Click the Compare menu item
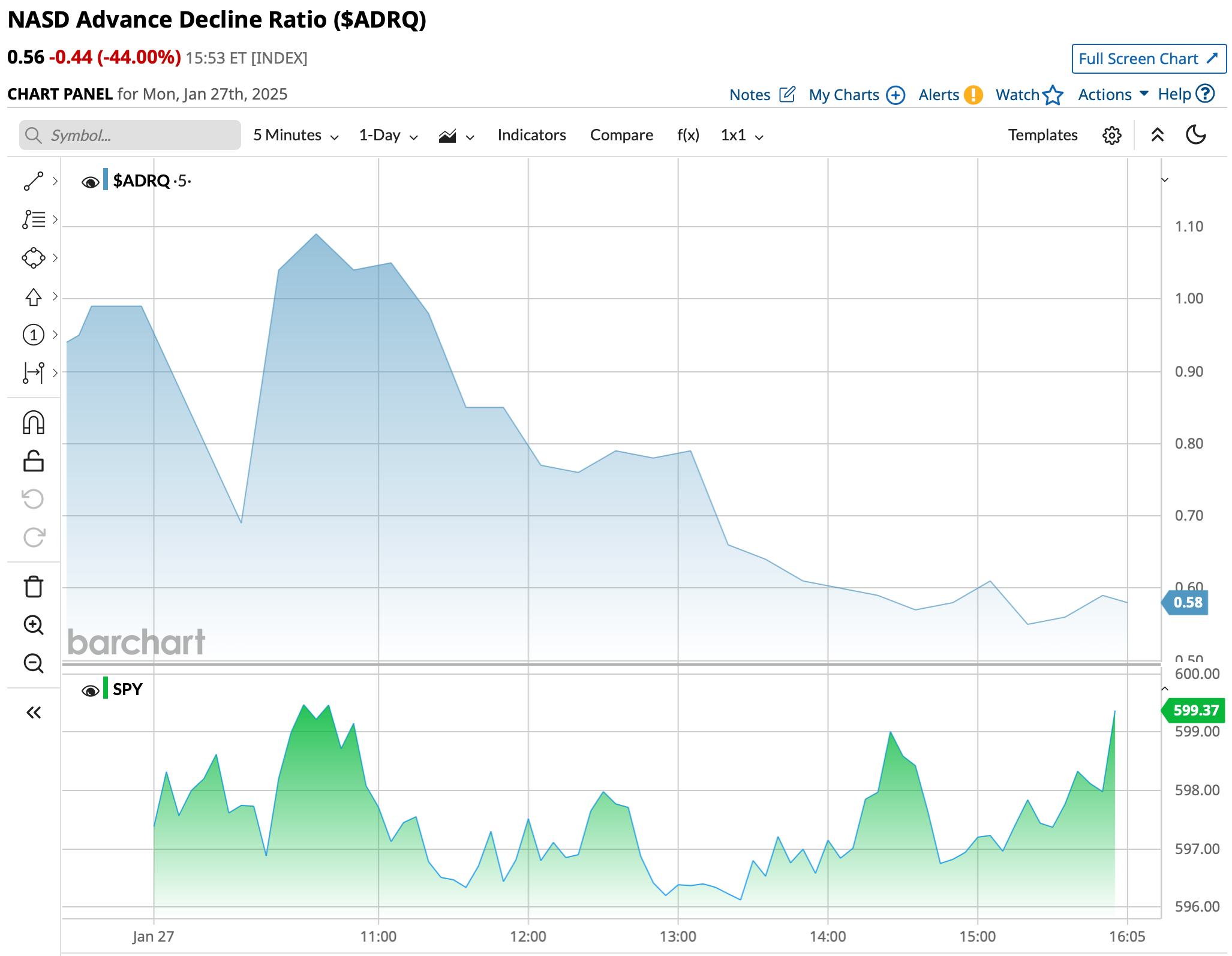 coord(621,135)
